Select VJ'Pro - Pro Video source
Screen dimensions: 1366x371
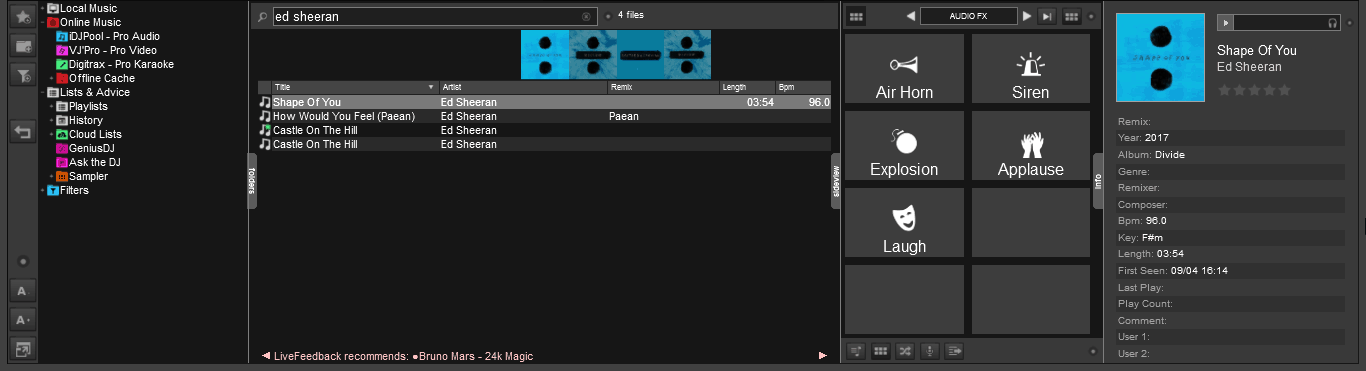(x=106, y=50)
